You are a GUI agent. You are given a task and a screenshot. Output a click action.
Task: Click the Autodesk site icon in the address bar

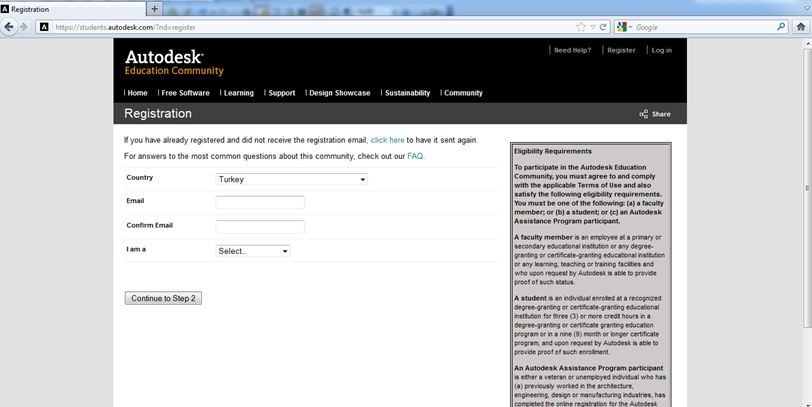[x=44, y=27]
